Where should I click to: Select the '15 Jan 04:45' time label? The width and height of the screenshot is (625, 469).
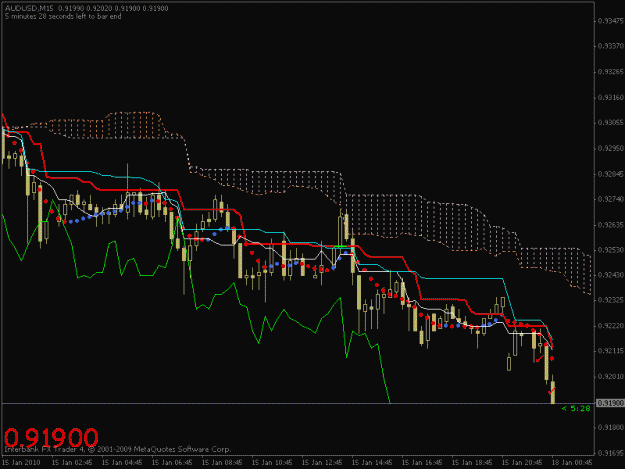click(122, 463)
